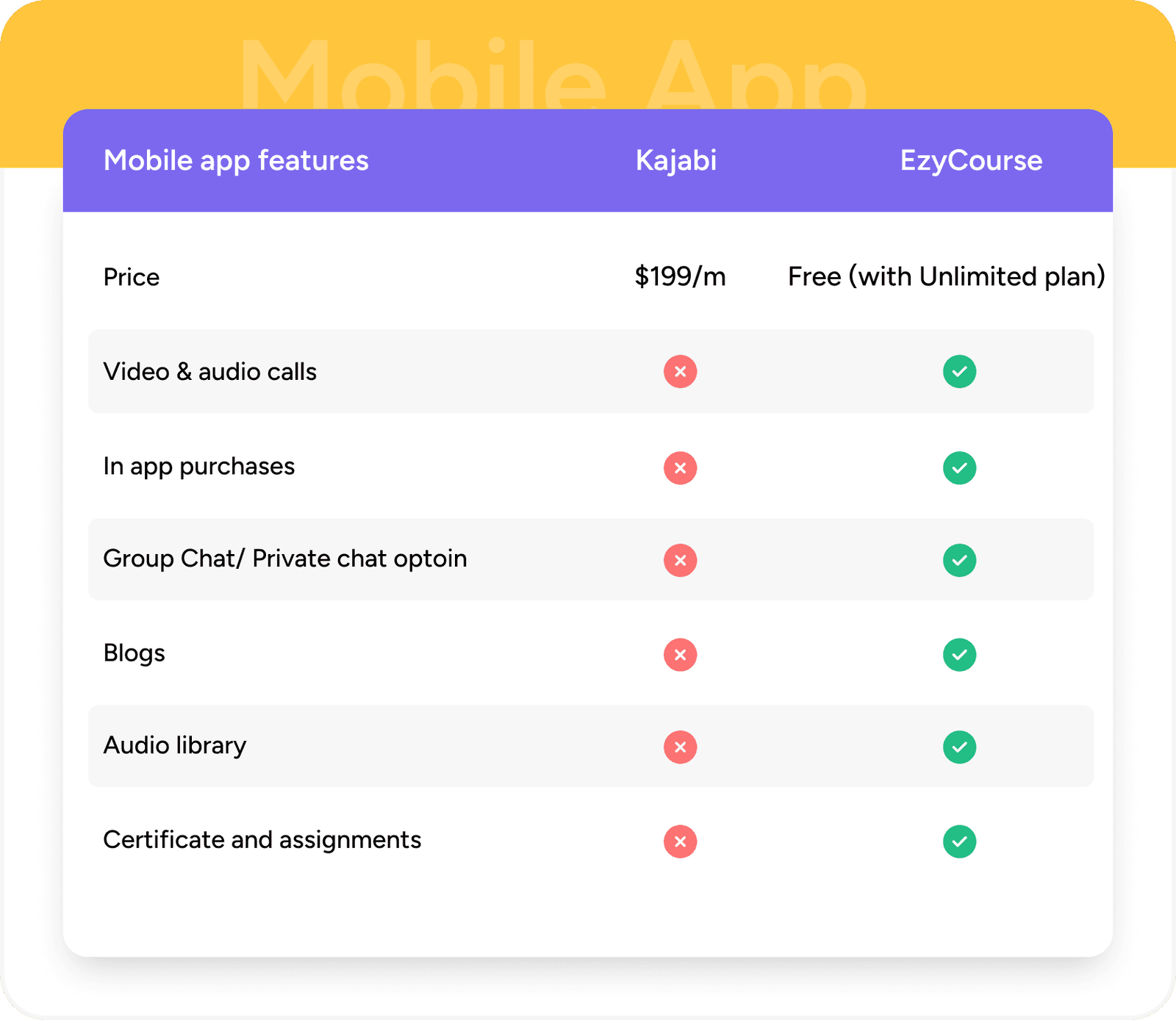Viewport: 1176px width, 1020px height.
Task: Select the Kajabi column header
Action: click(675, 161)
